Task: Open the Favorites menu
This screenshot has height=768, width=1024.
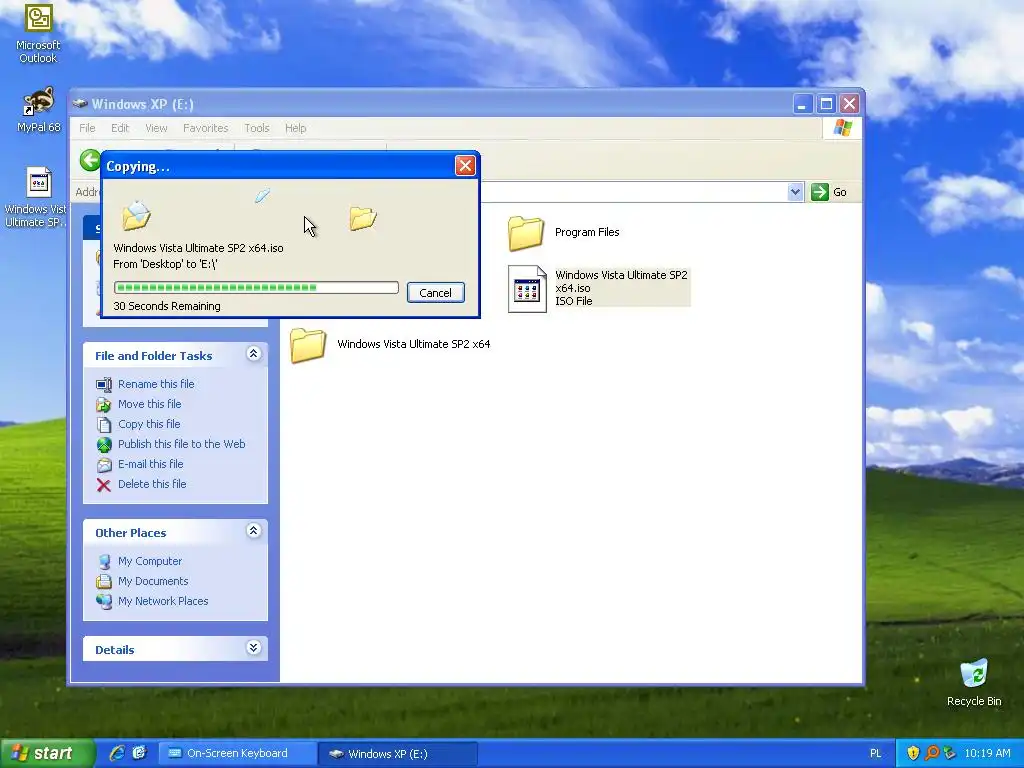Action: 206,128
